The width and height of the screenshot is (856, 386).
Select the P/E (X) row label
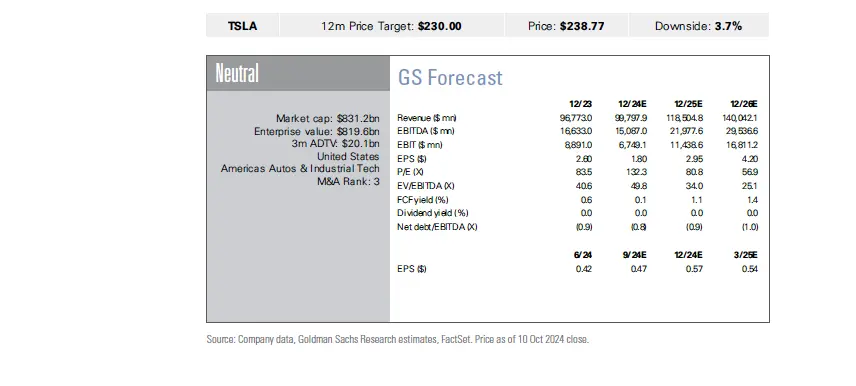pyautogui.click(x=411, y=173)
